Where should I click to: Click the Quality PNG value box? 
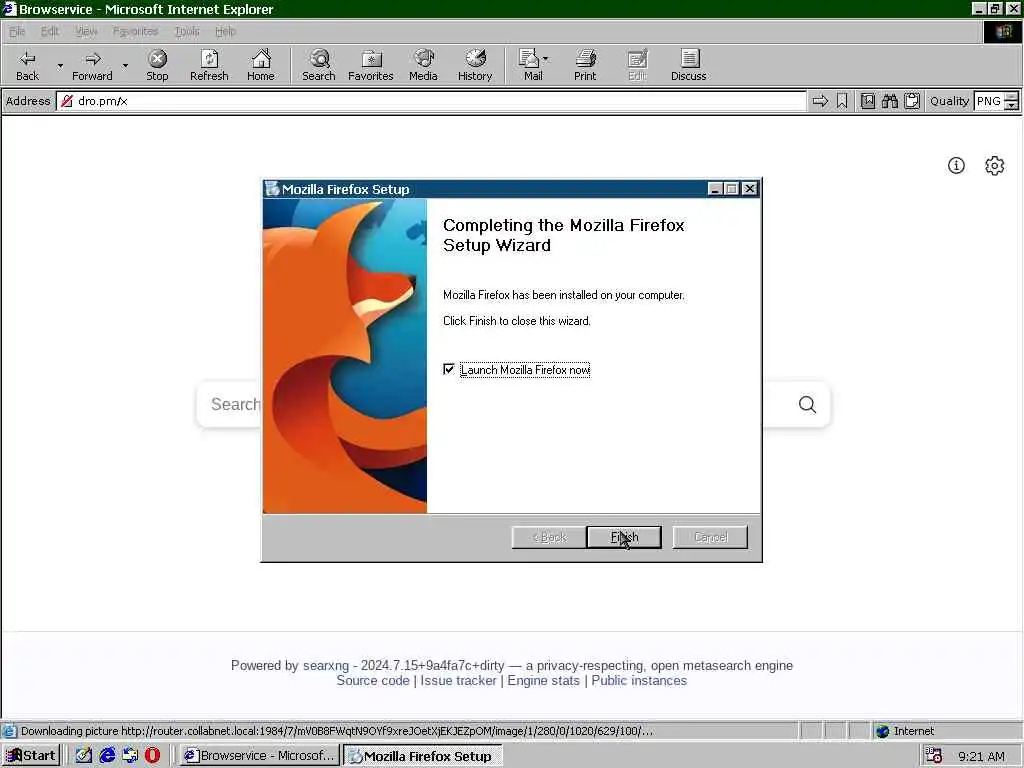(x=989, y=101)
